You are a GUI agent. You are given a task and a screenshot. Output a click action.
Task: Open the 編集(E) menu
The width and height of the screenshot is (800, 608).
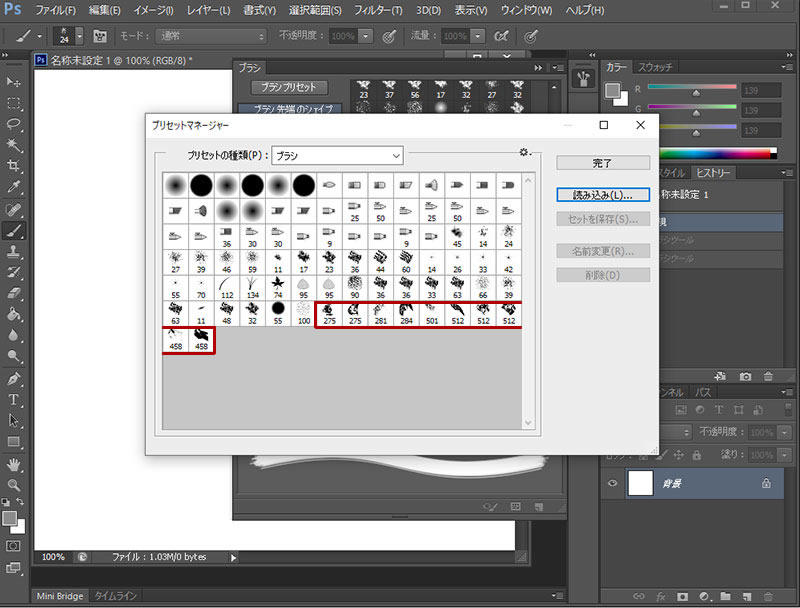pyautogui.click(x=105, y=10)
